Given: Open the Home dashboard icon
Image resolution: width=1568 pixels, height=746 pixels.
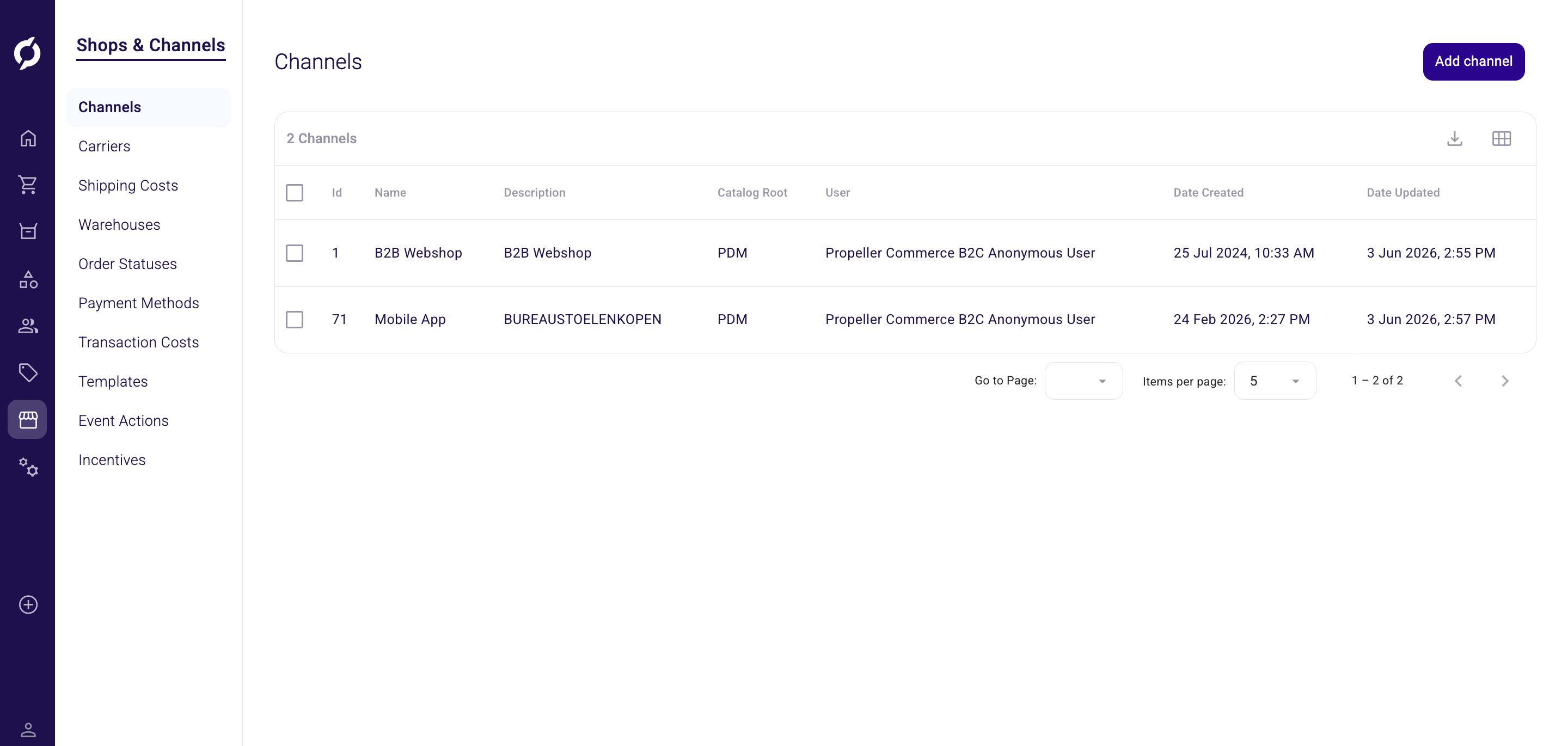Looking at the screenshot, I should point(28,138).
